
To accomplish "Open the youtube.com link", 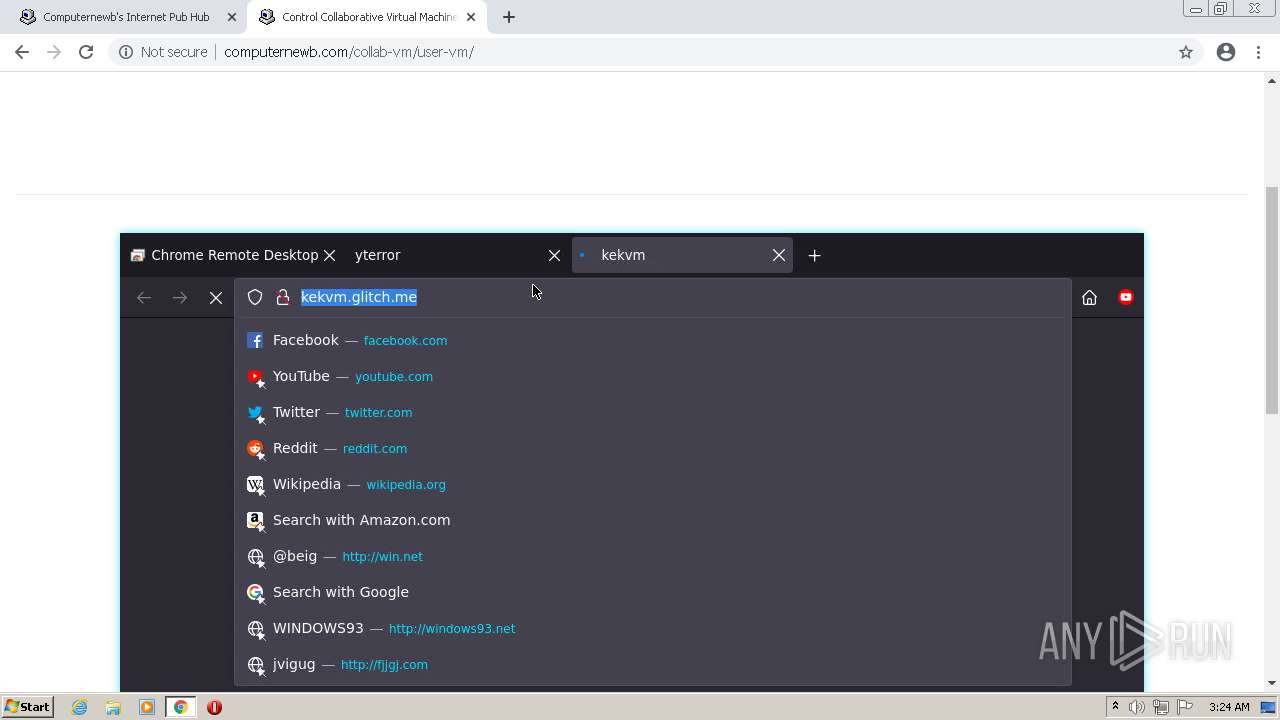I will click(394, 377).
